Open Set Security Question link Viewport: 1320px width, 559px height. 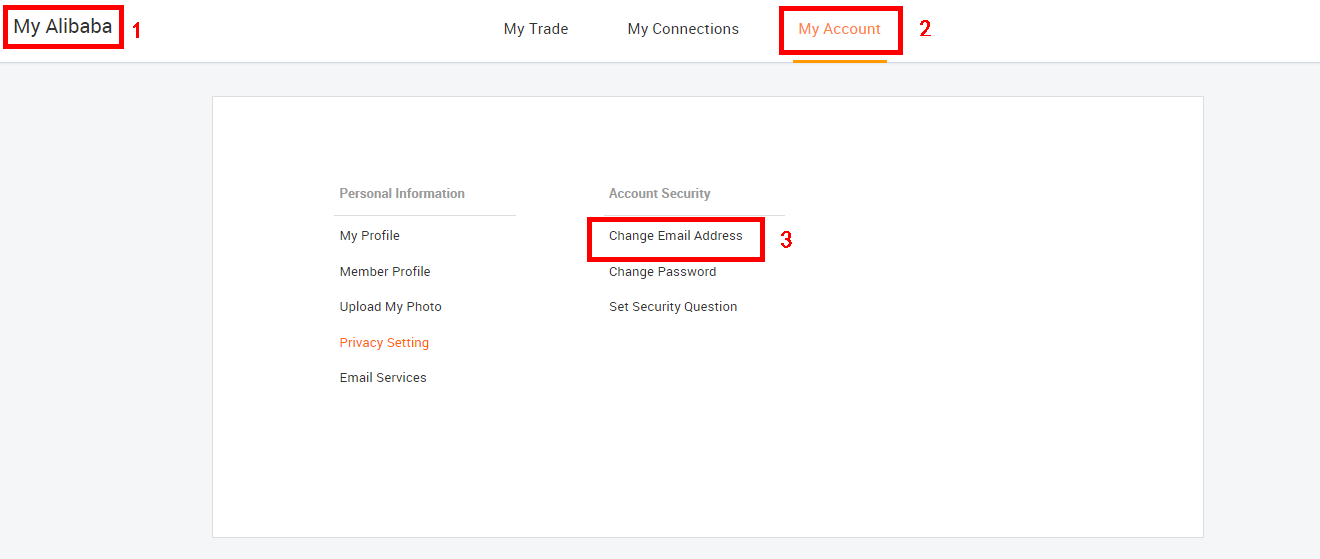[x=673, y=307]
